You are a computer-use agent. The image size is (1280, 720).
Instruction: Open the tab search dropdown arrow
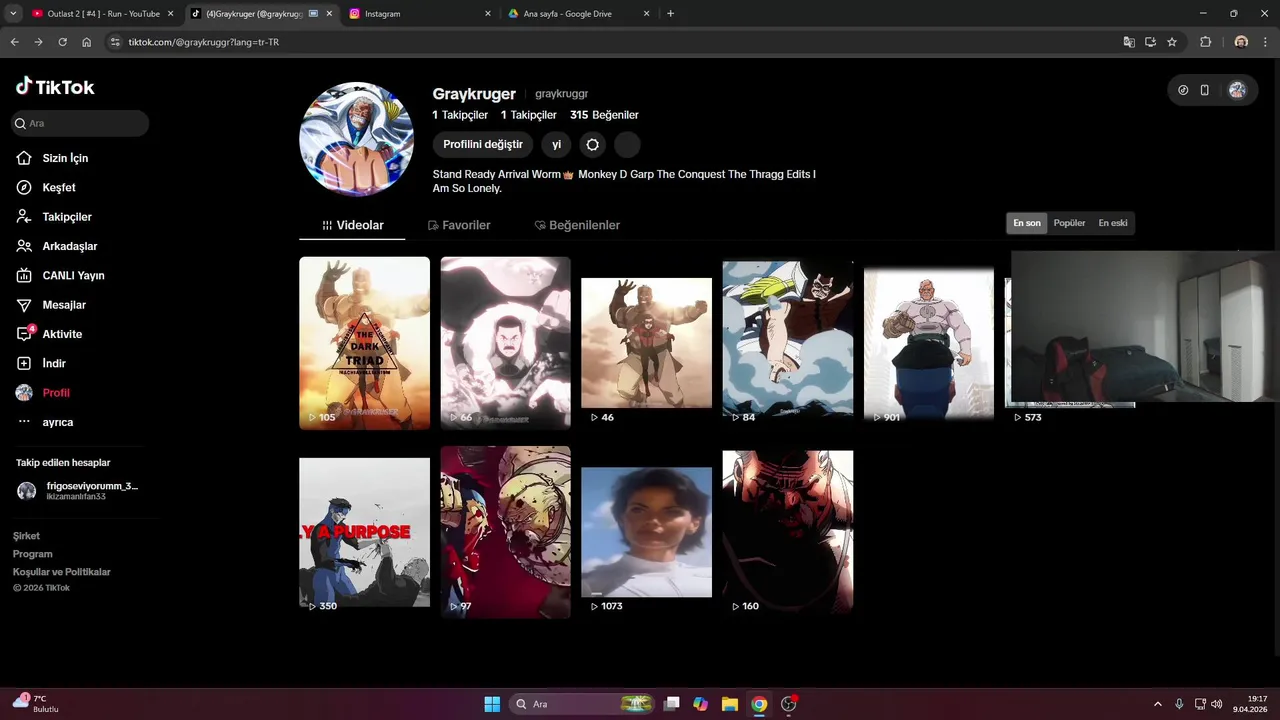tap(13, 14)
